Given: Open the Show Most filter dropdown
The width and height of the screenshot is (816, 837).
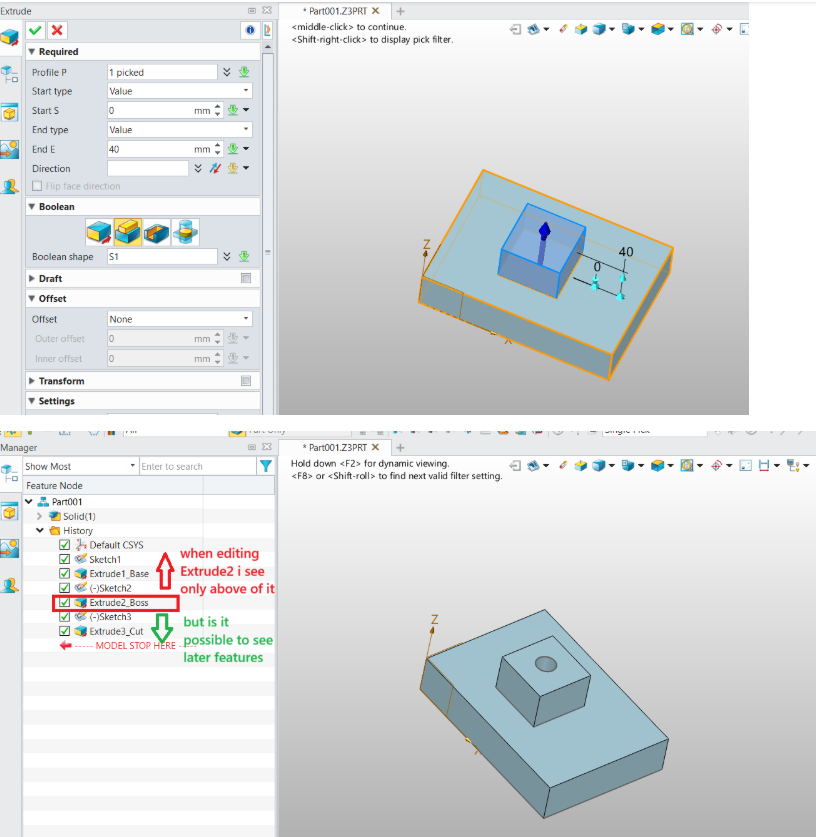Looking at the screenshot, I should (80, 466).
